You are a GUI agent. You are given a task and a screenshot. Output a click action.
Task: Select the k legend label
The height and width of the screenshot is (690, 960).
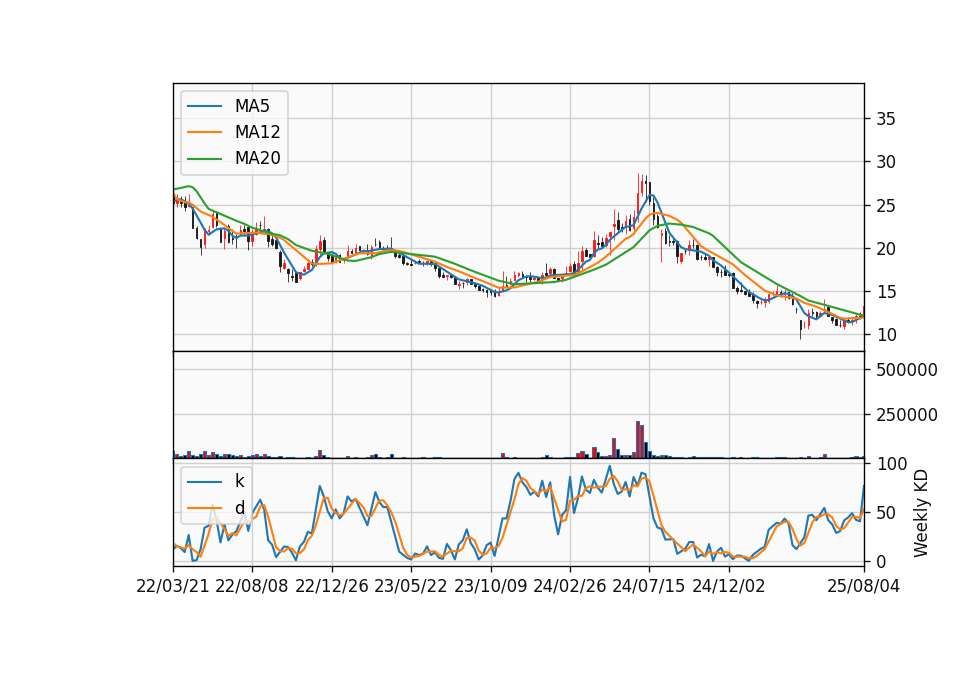[x=239, y=481]
